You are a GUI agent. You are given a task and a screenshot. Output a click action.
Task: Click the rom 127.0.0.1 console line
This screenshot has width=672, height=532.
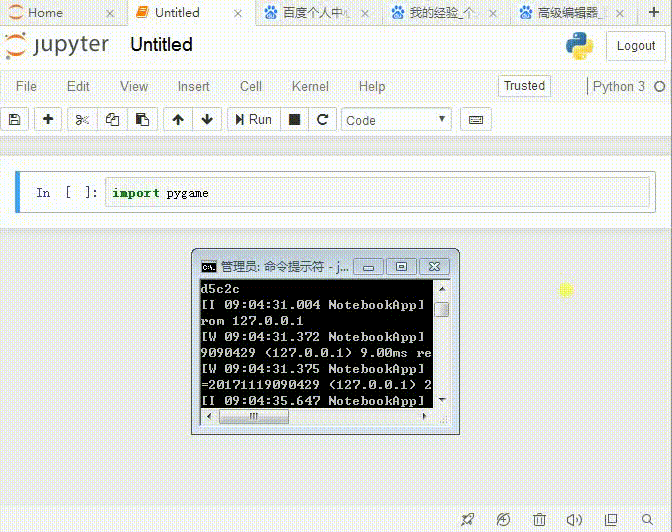coord(252,321)
